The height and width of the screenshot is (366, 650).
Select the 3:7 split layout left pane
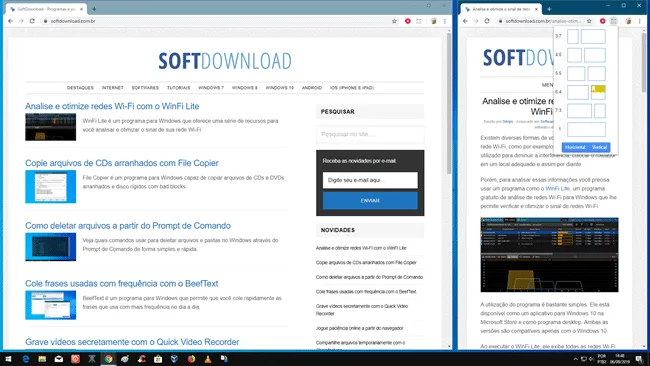572,36
